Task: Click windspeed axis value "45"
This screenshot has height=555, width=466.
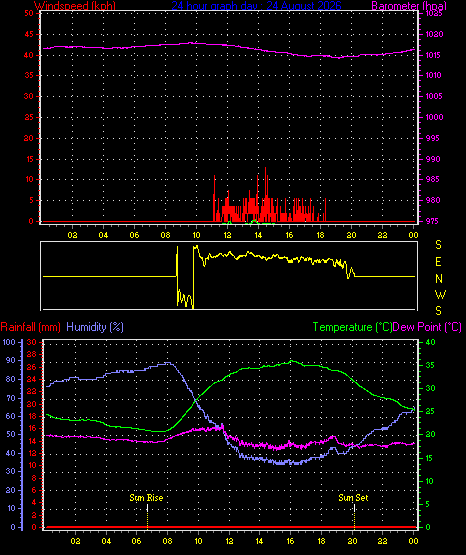Action: (29, 34)
